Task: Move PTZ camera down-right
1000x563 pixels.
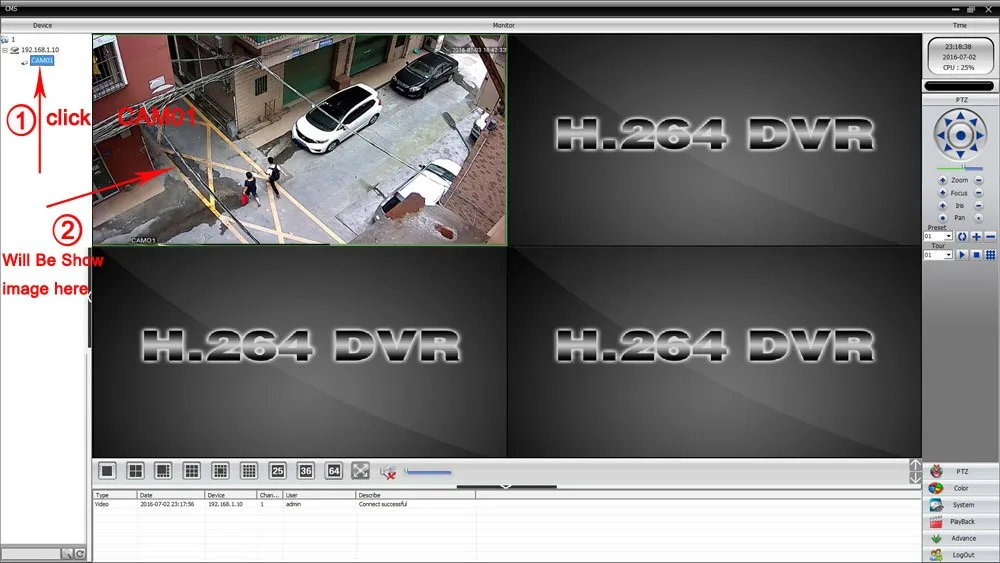Action: 974,149
